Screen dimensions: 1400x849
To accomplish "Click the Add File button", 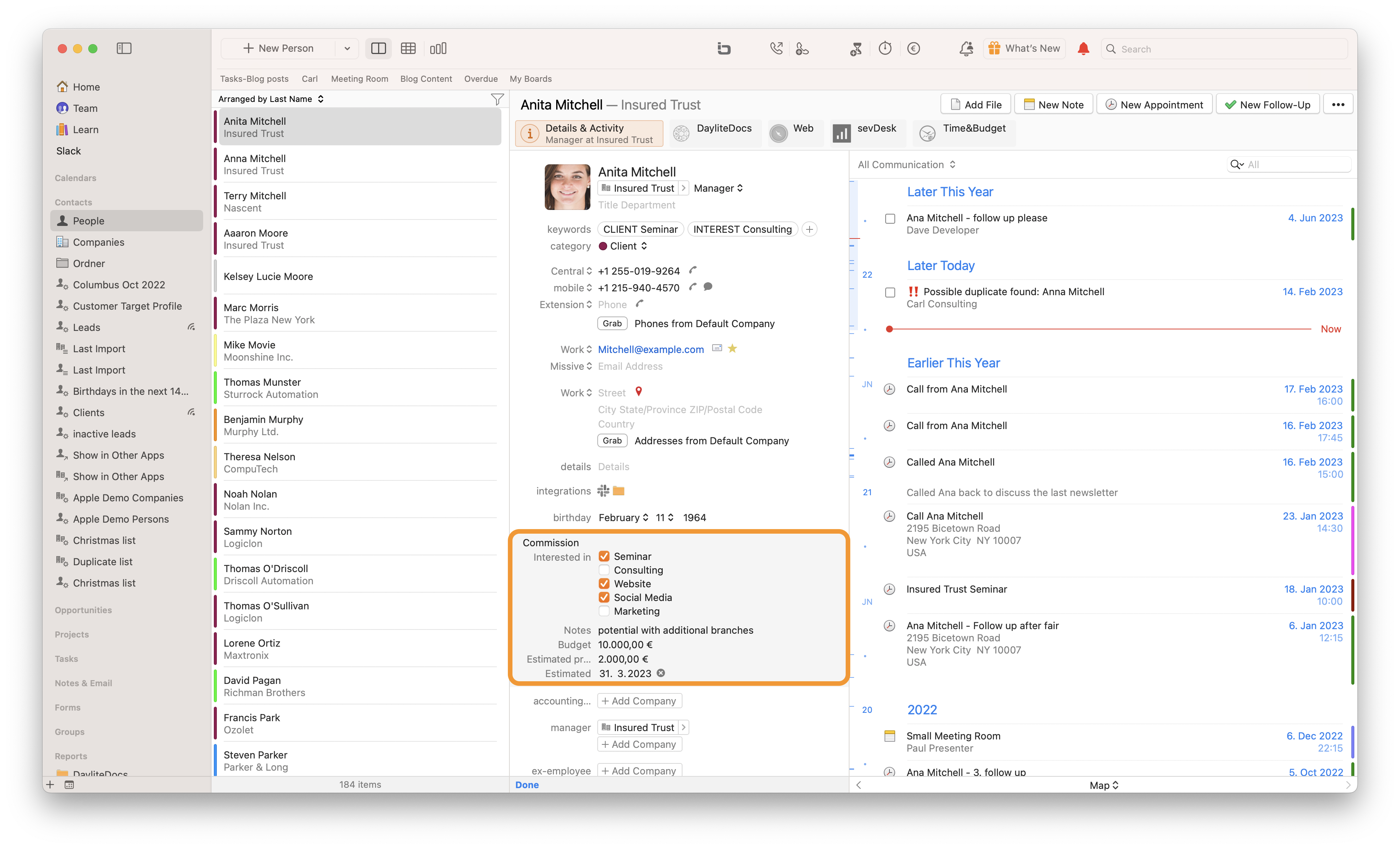I will pos(975,105).
